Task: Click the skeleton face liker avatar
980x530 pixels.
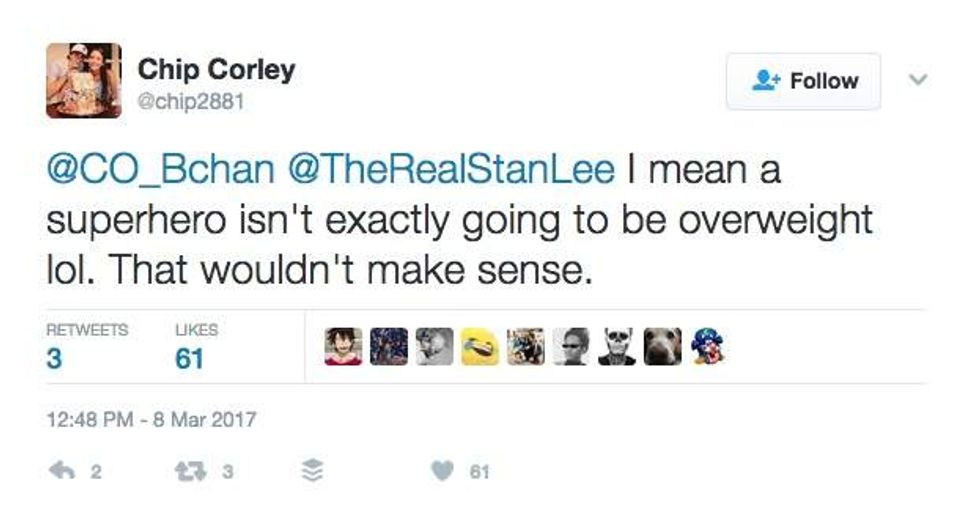Action: 616,347
